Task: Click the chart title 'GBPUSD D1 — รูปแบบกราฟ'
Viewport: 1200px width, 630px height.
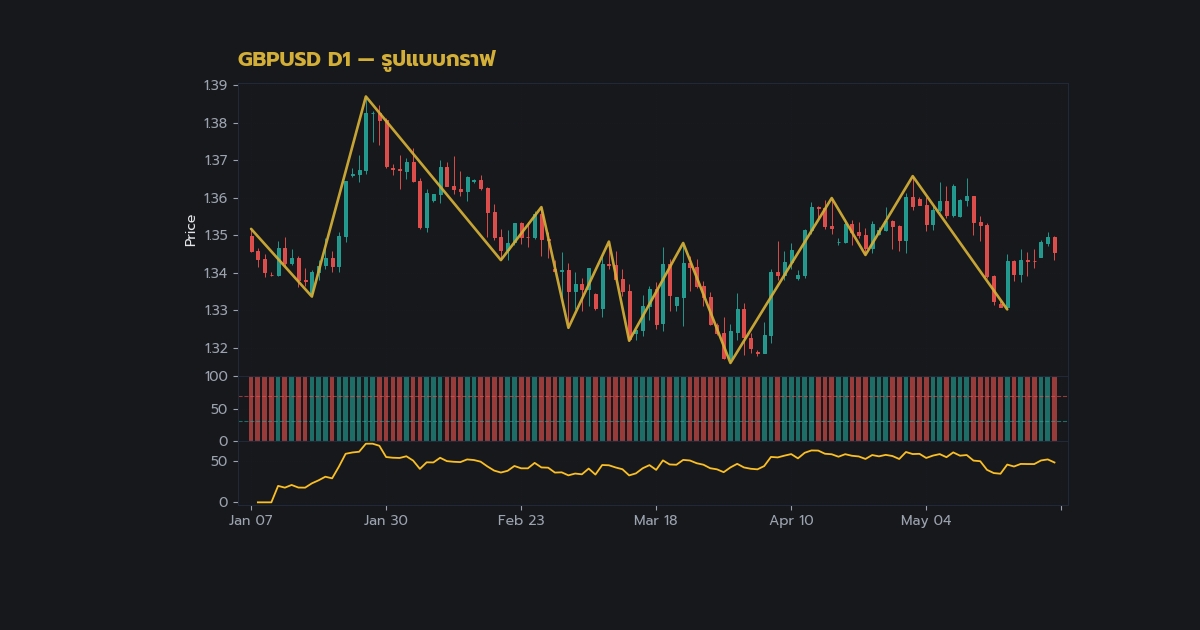Action: [x=366, y=59]
